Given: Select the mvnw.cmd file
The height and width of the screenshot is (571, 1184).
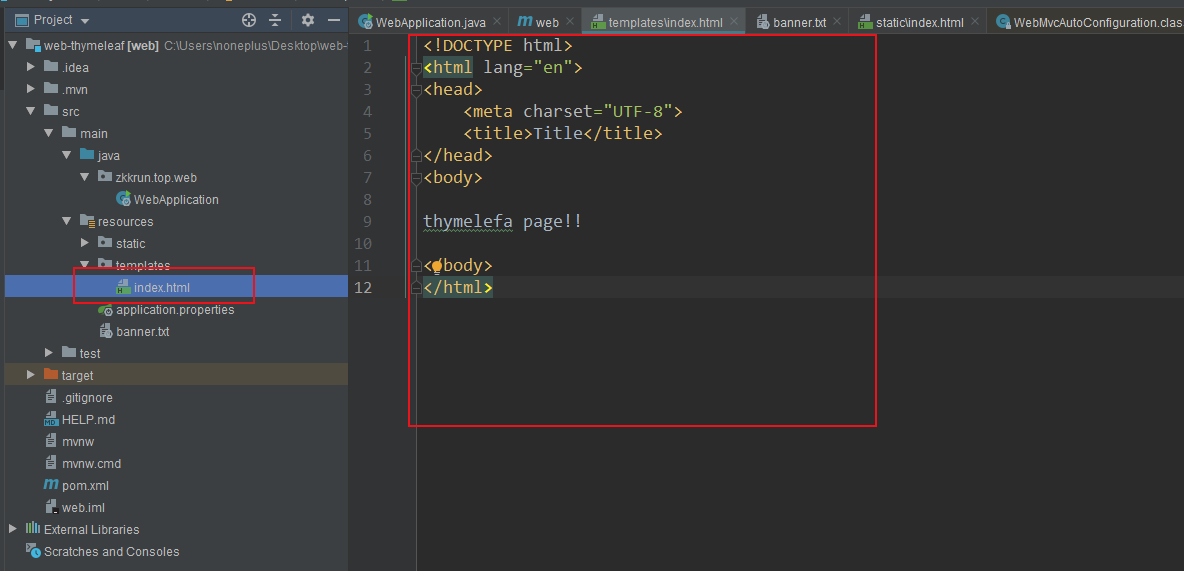Looking at the screenshot, I should click(91, 463).
